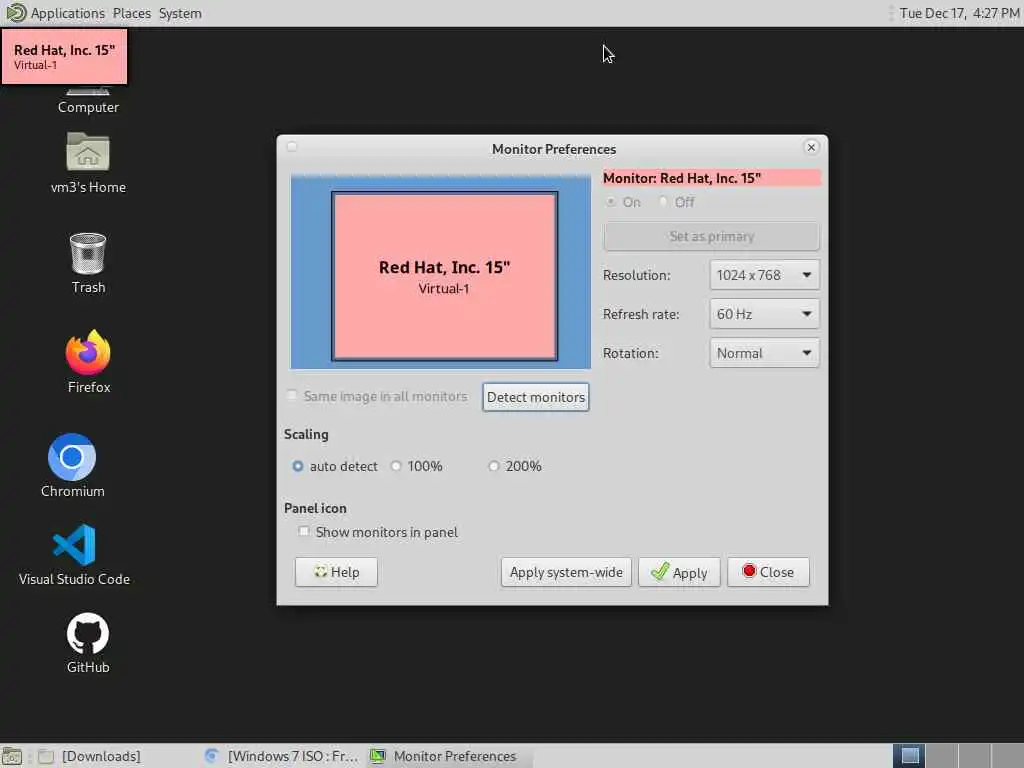Close the Monitor Preferences dialog via X
This screenshot has width=1024, height=768.
click(x=811, y=147)
